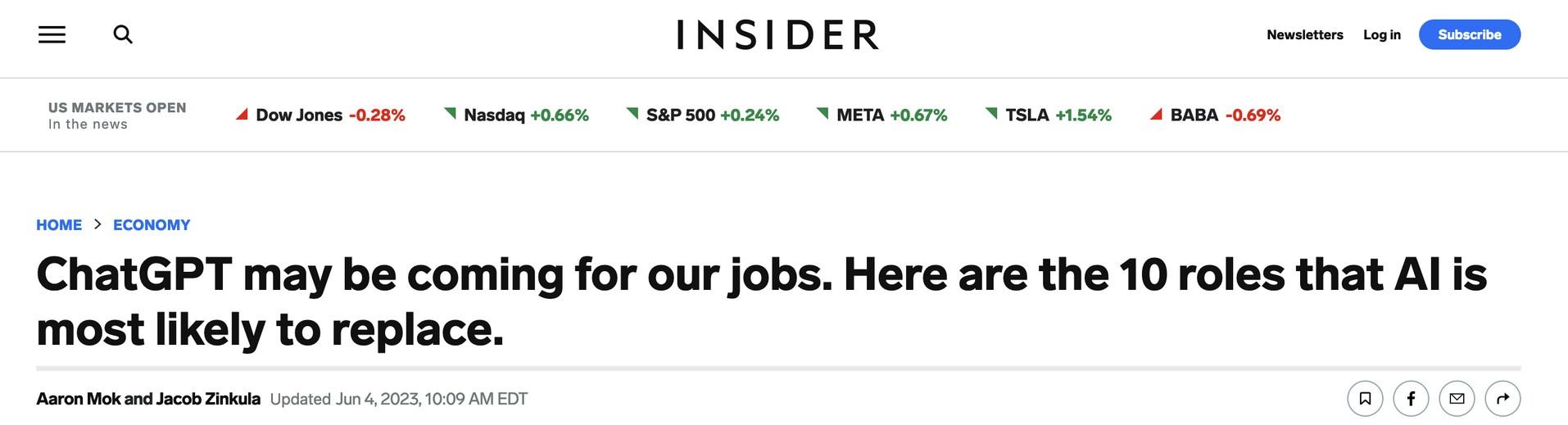Share article by email envelope icon
This screenshot has height=425, width=1568.
pos(1457,399)
